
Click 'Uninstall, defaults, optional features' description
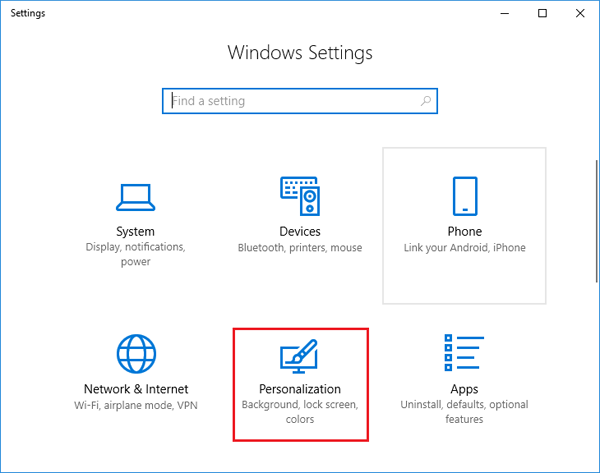click(464, 412)
